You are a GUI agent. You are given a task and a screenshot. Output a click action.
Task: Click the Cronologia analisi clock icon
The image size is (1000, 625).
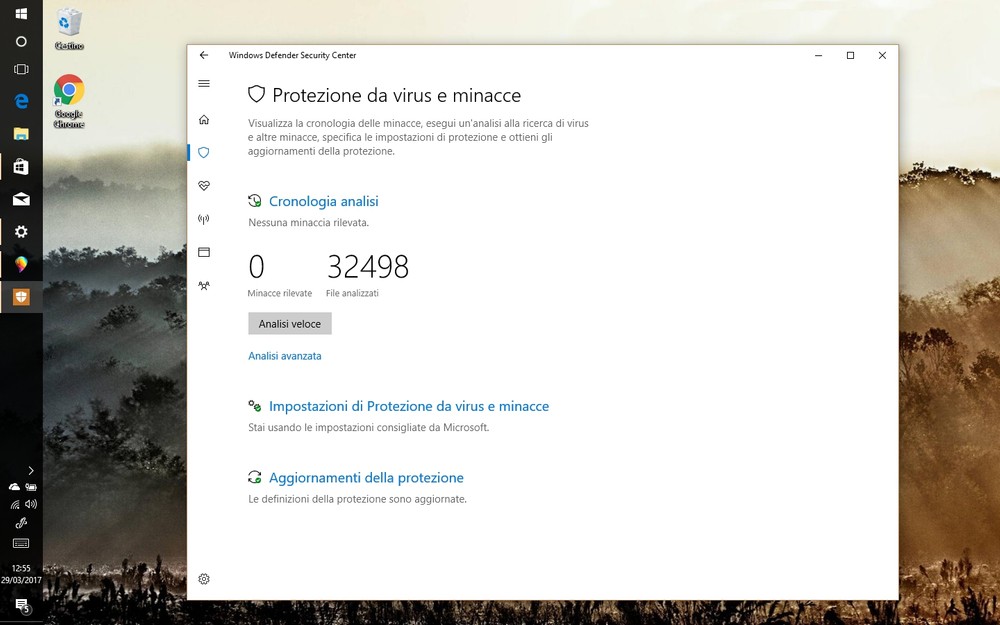(x=254, y=201)
